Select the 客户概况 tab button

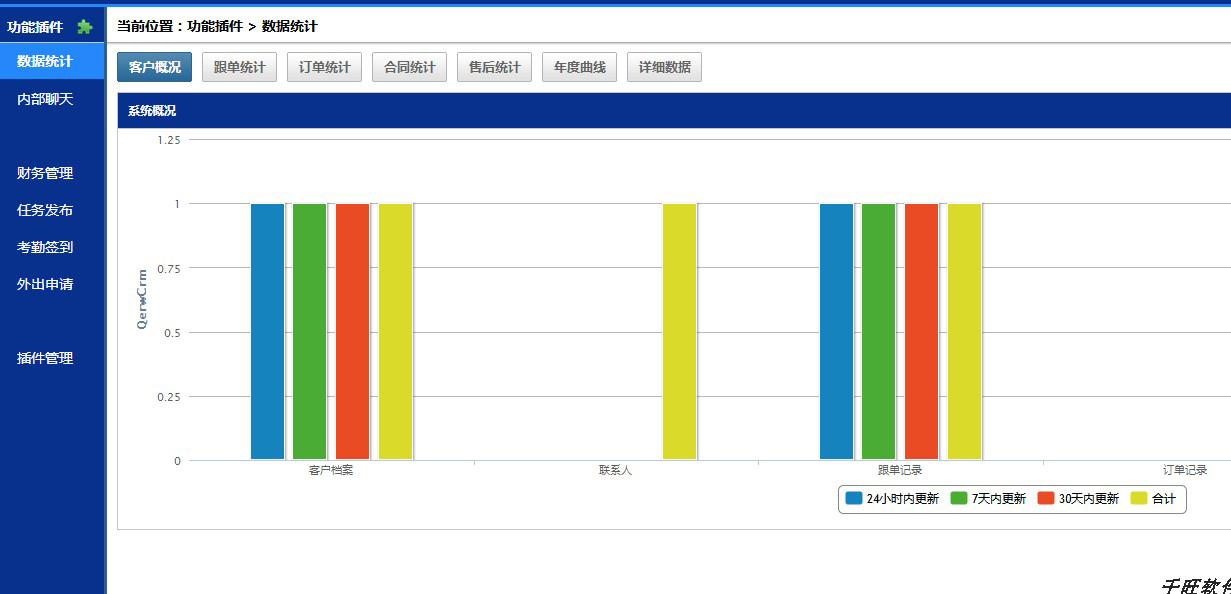[x=155, y=68]
